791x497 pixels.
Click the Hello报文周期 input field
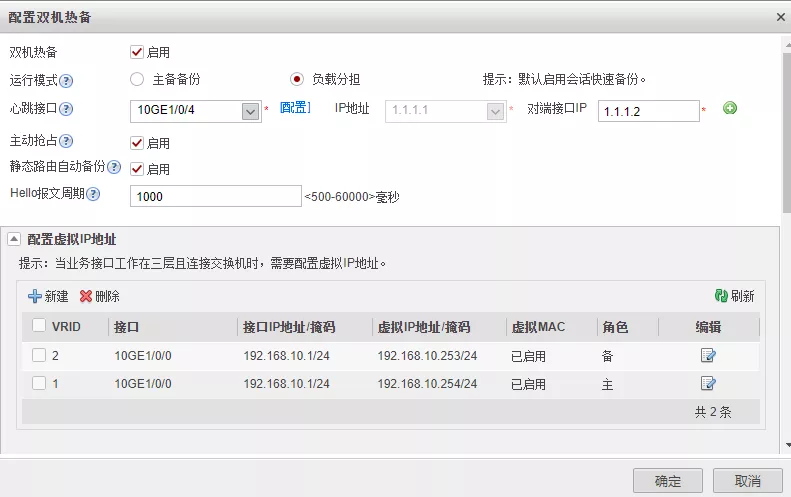(x=215, y=196)
